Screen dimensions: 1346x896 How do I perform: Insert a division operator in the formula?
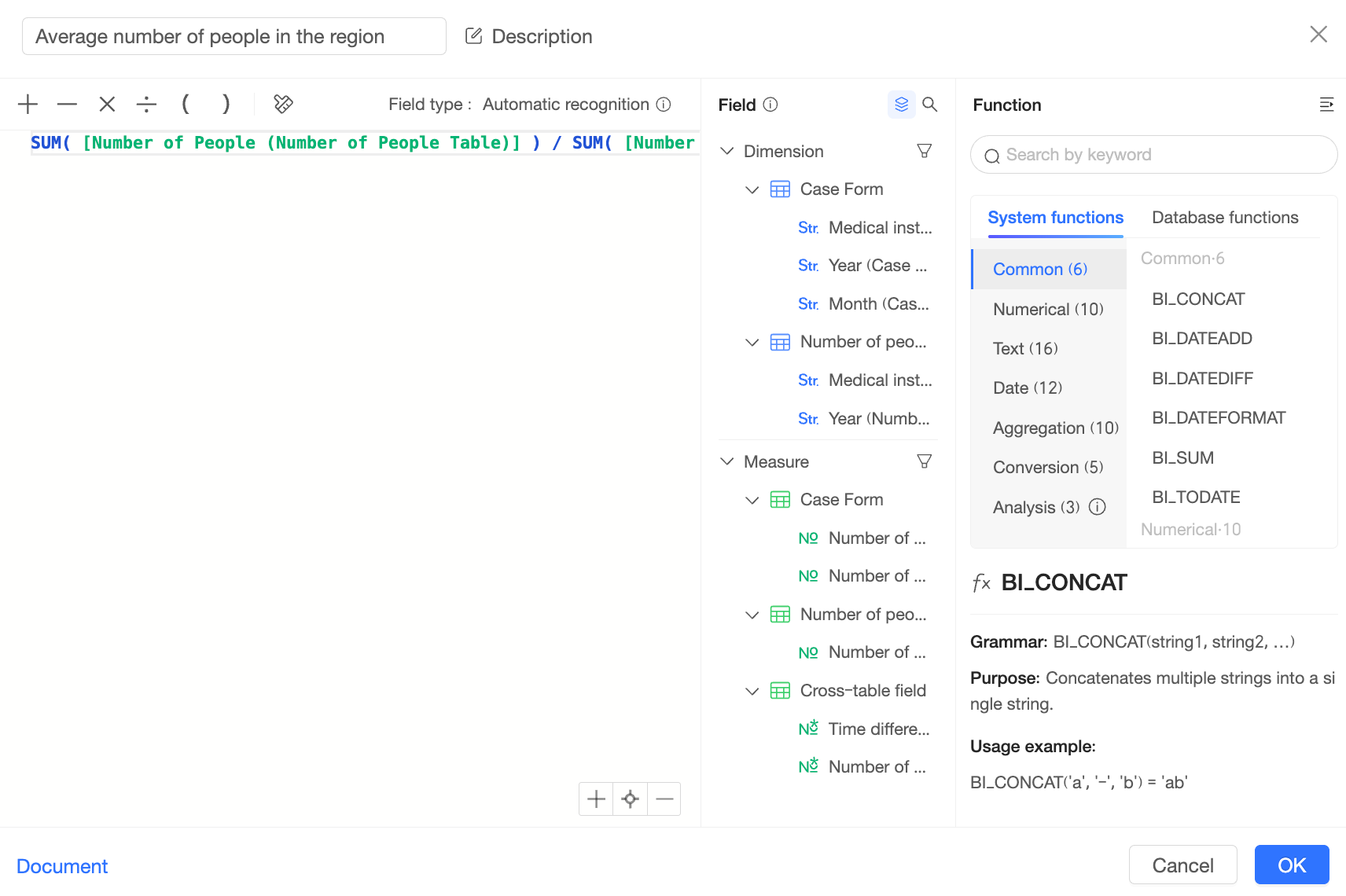pyautogui.click(x=146, y=104)
